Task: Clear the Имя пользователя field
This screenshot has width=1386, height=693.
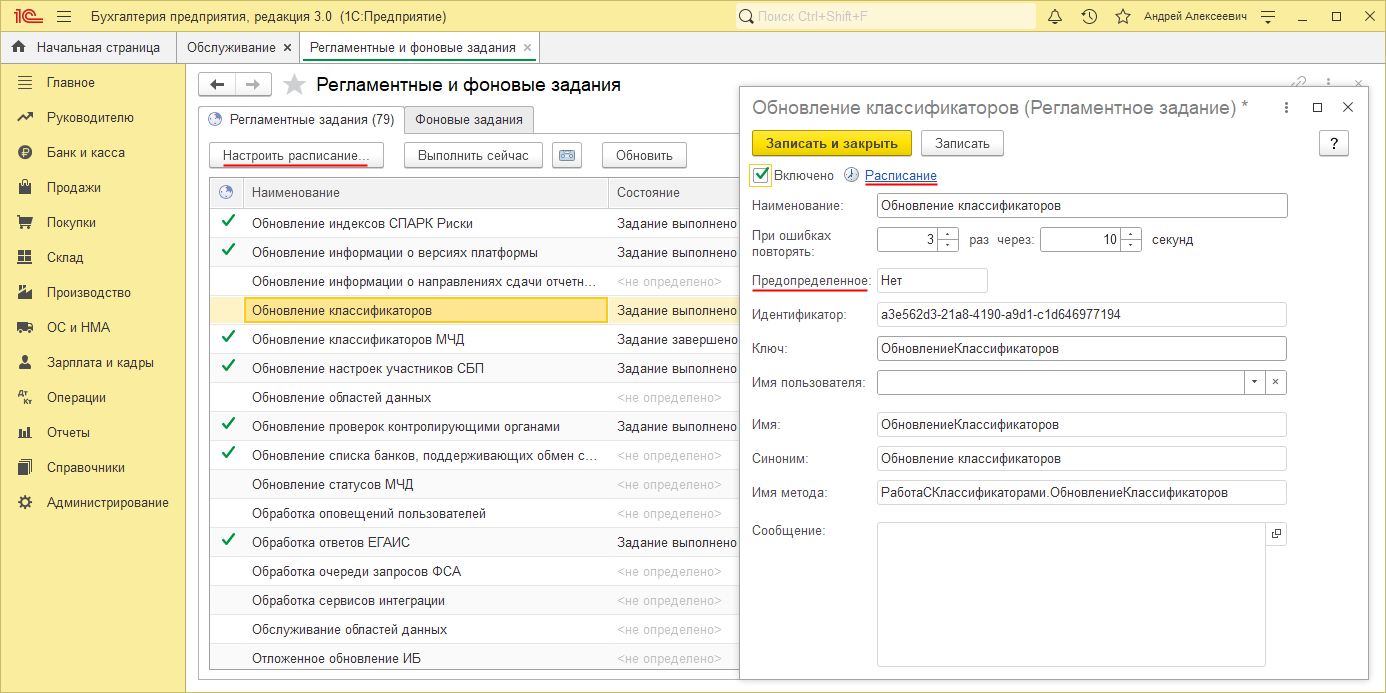Action: (x=1275, y=382)
